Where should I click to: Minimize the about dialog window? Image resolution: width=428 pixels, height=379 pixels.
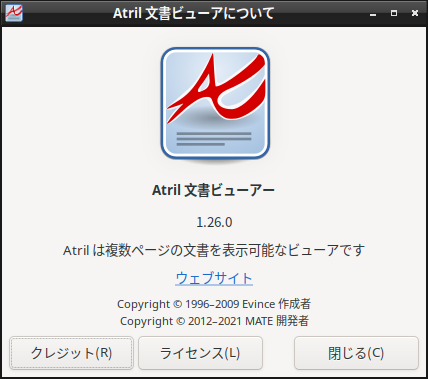[373, 14]
